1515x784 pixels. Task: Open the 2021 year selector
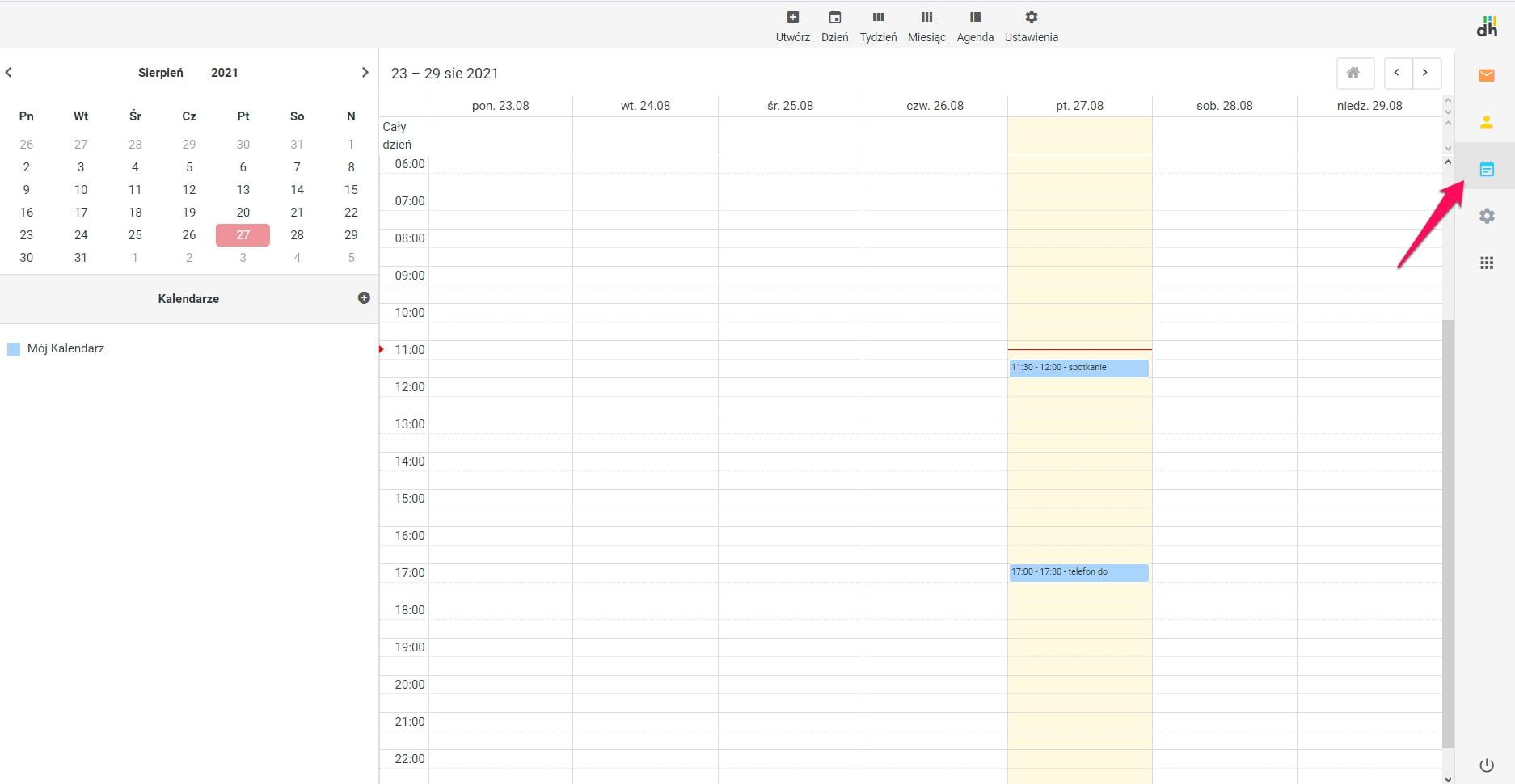(225, 73)
